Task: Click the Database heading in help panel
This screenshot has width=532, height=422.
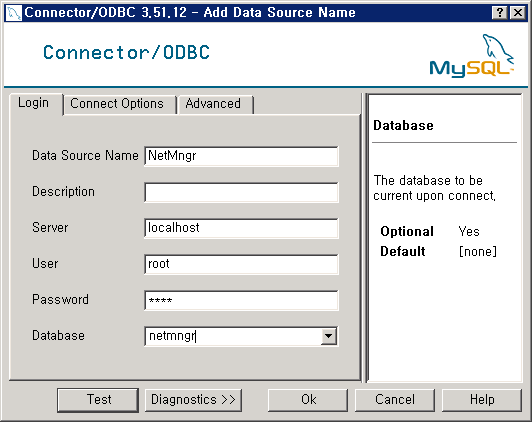Action: click(x=403, y=126)
